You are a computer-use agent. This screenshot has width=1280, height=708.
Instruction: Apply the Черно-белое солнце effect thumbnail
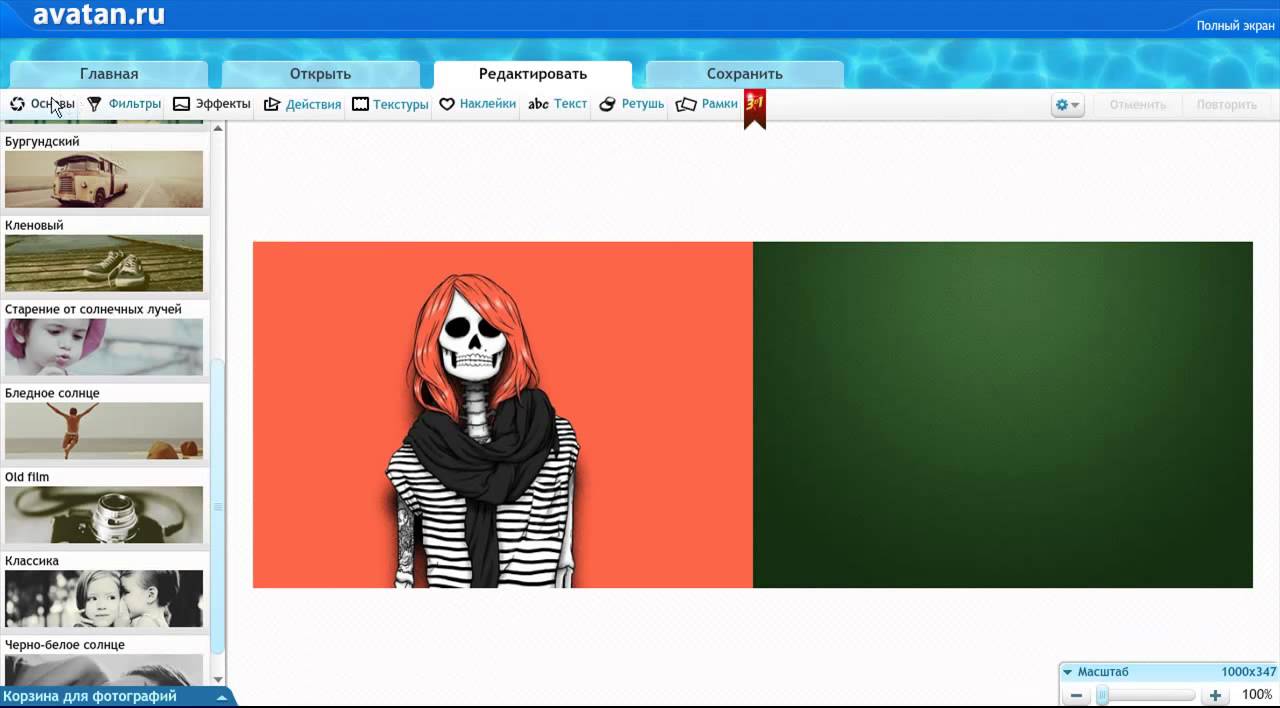(x=104, y=669)
